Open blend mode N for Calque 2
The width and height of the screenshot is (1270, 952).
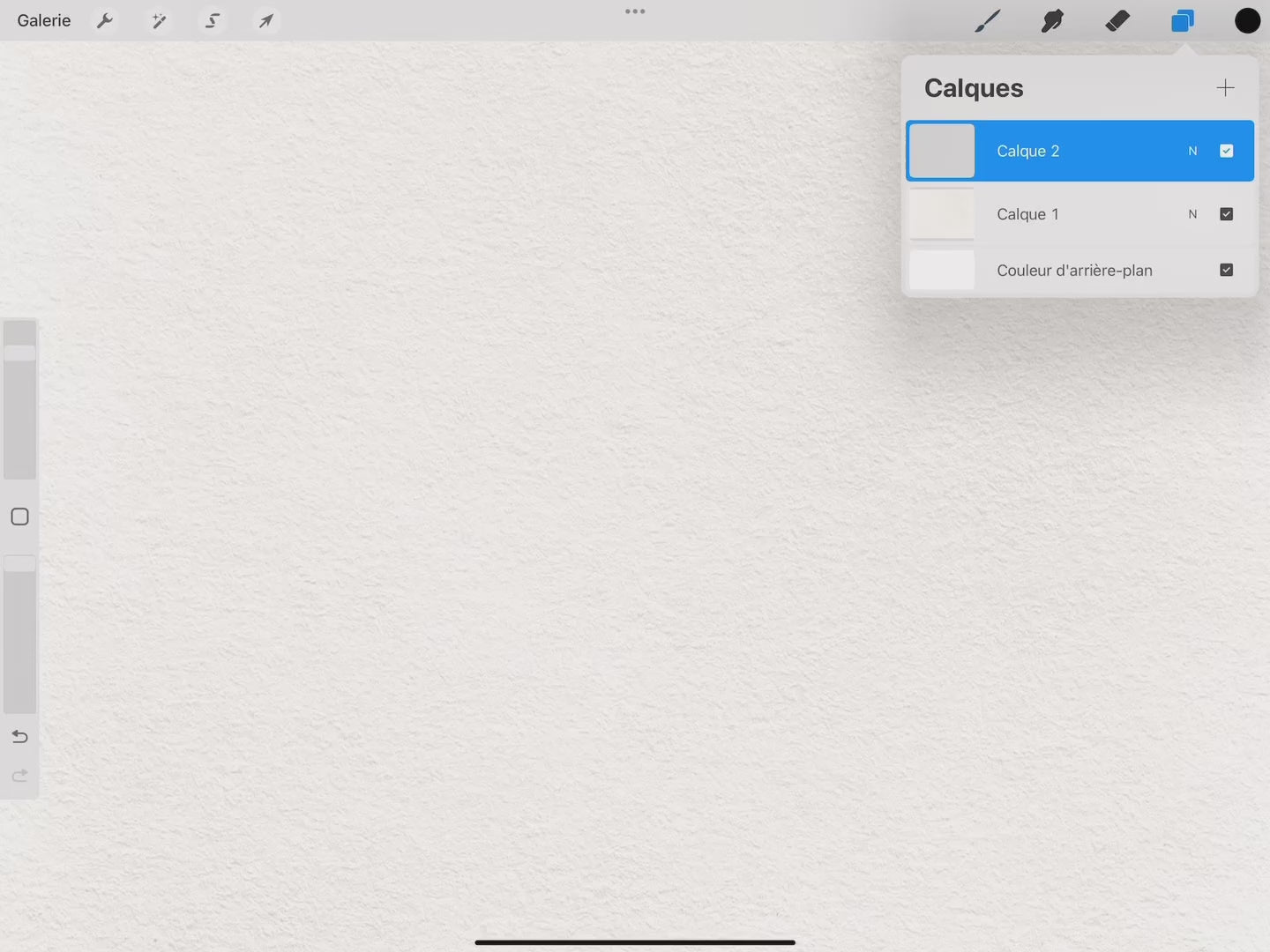click(1192, 151)
